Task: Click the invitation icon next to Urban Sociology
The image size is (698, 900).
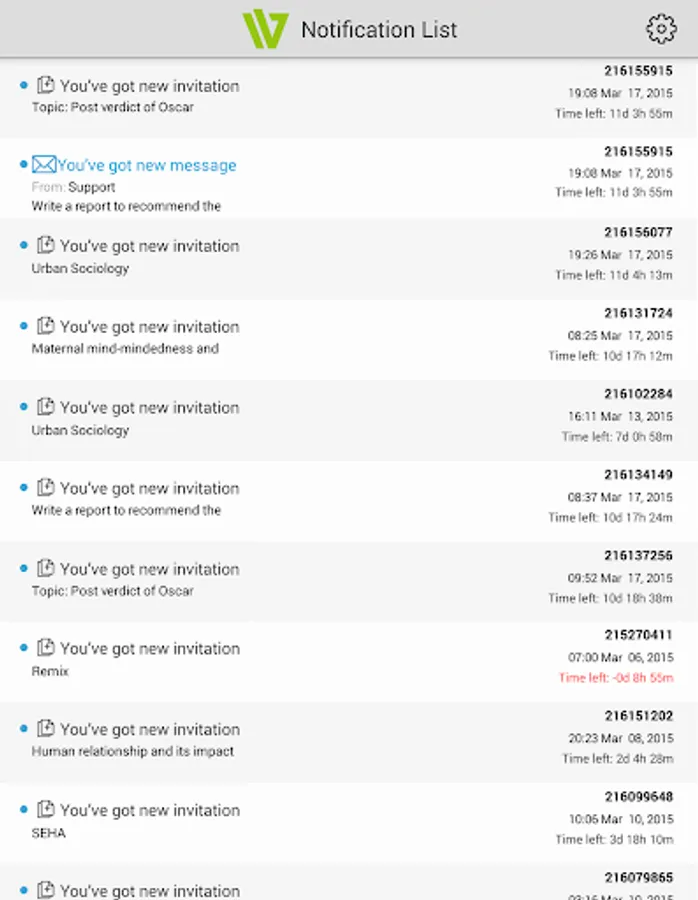Action: point(44,246)
